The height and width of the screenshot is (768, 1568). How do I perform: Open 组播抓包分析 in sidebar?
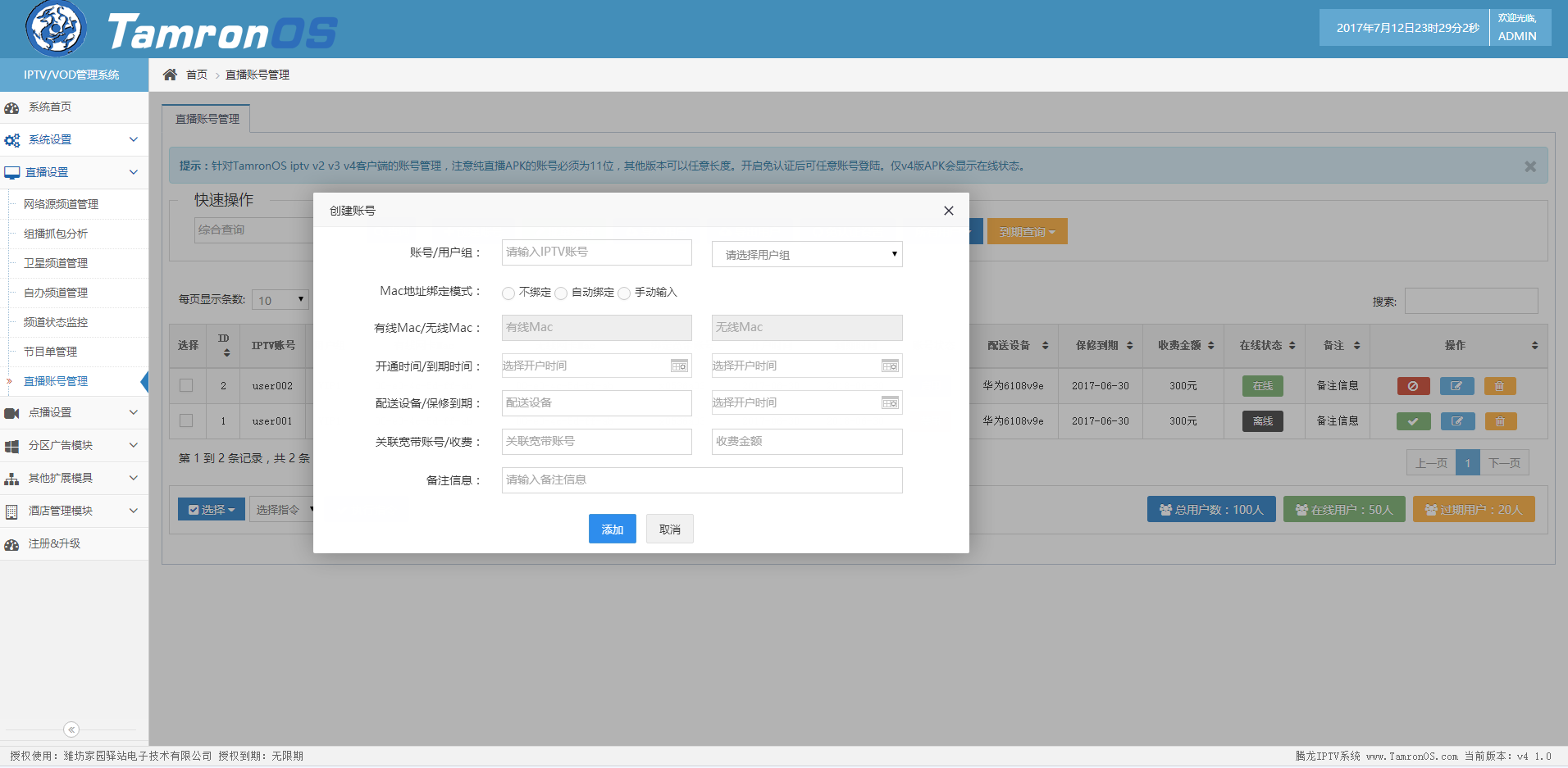[x=56, y=234]
